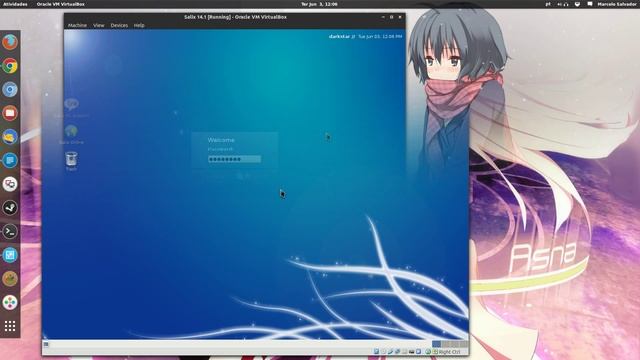Click the Right Ctrl host key label
This screenshot has width=640, height=360.
(x=449, y=351)
